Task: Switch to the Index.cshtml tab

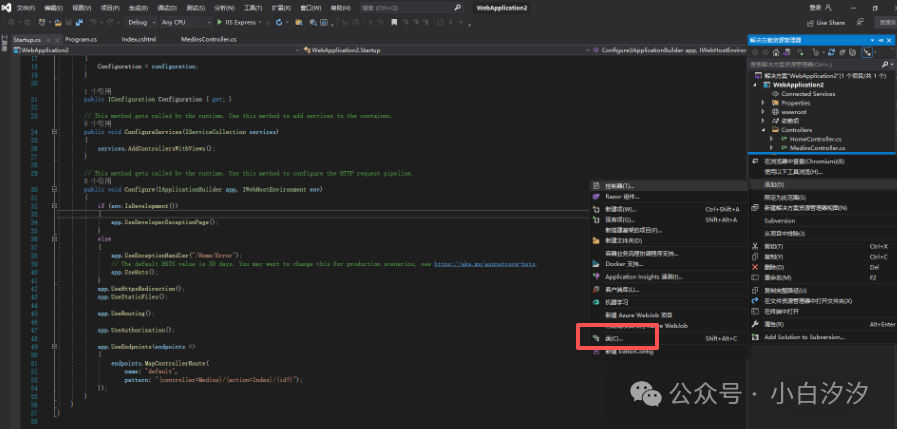Action: click(138, 39)
